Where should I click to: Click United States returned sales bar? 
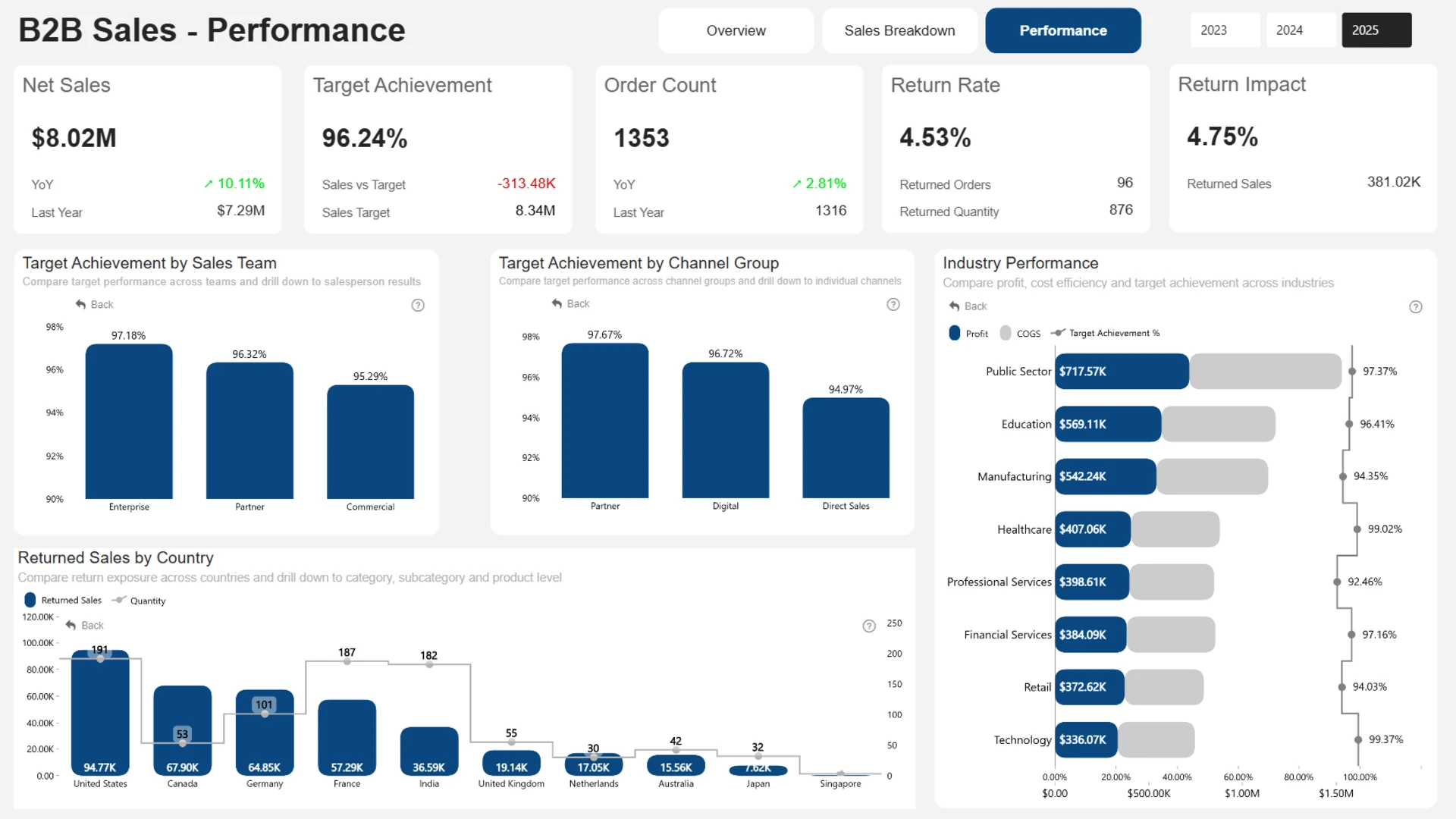(100, 713)
